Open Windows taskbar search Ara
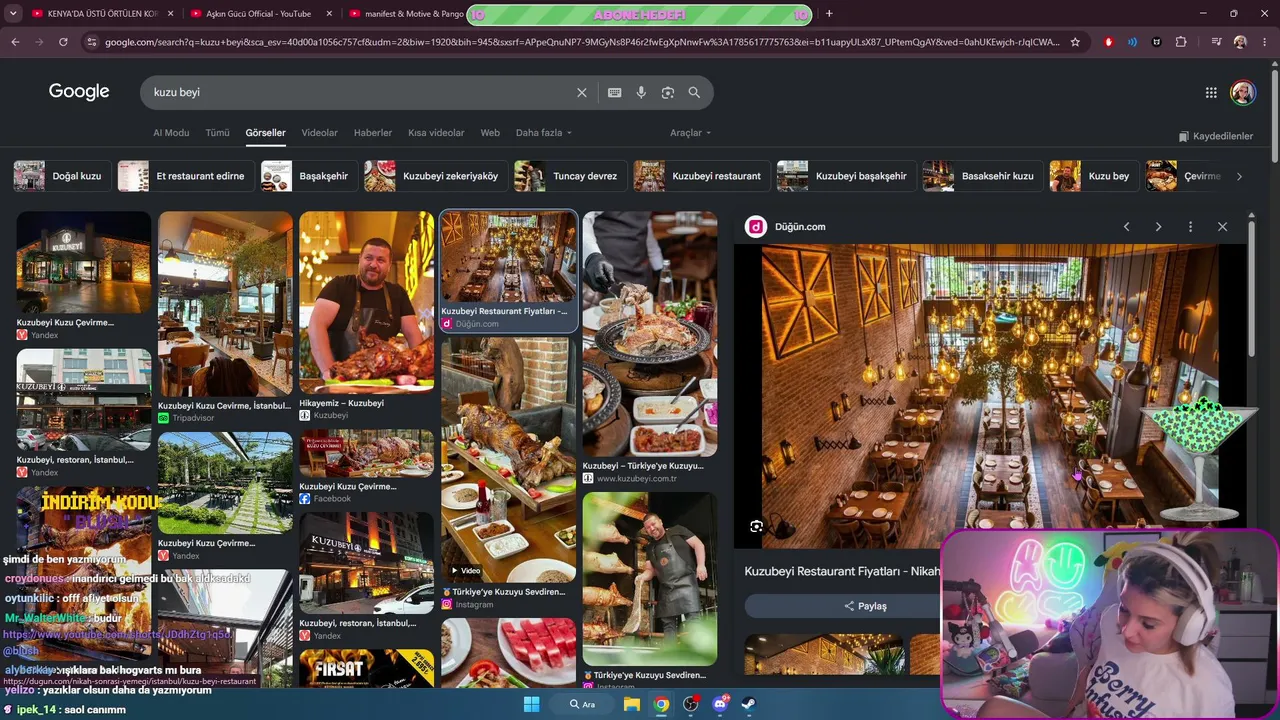Image resolution: width=1280 pixels, height=720 pixels. click(583, 704)
